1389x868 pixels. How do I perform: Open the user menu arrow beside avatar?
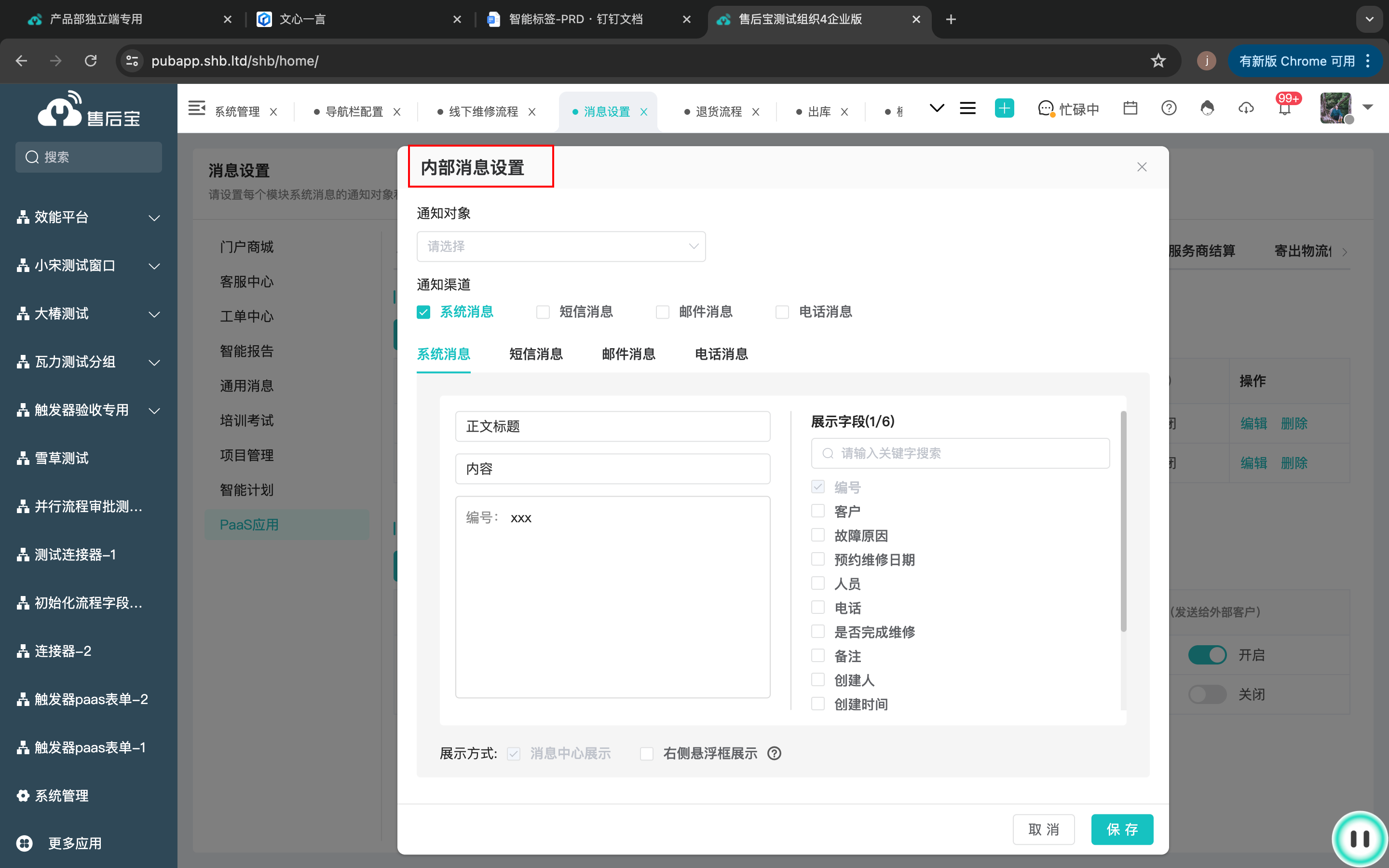(x=1368, y=108)
